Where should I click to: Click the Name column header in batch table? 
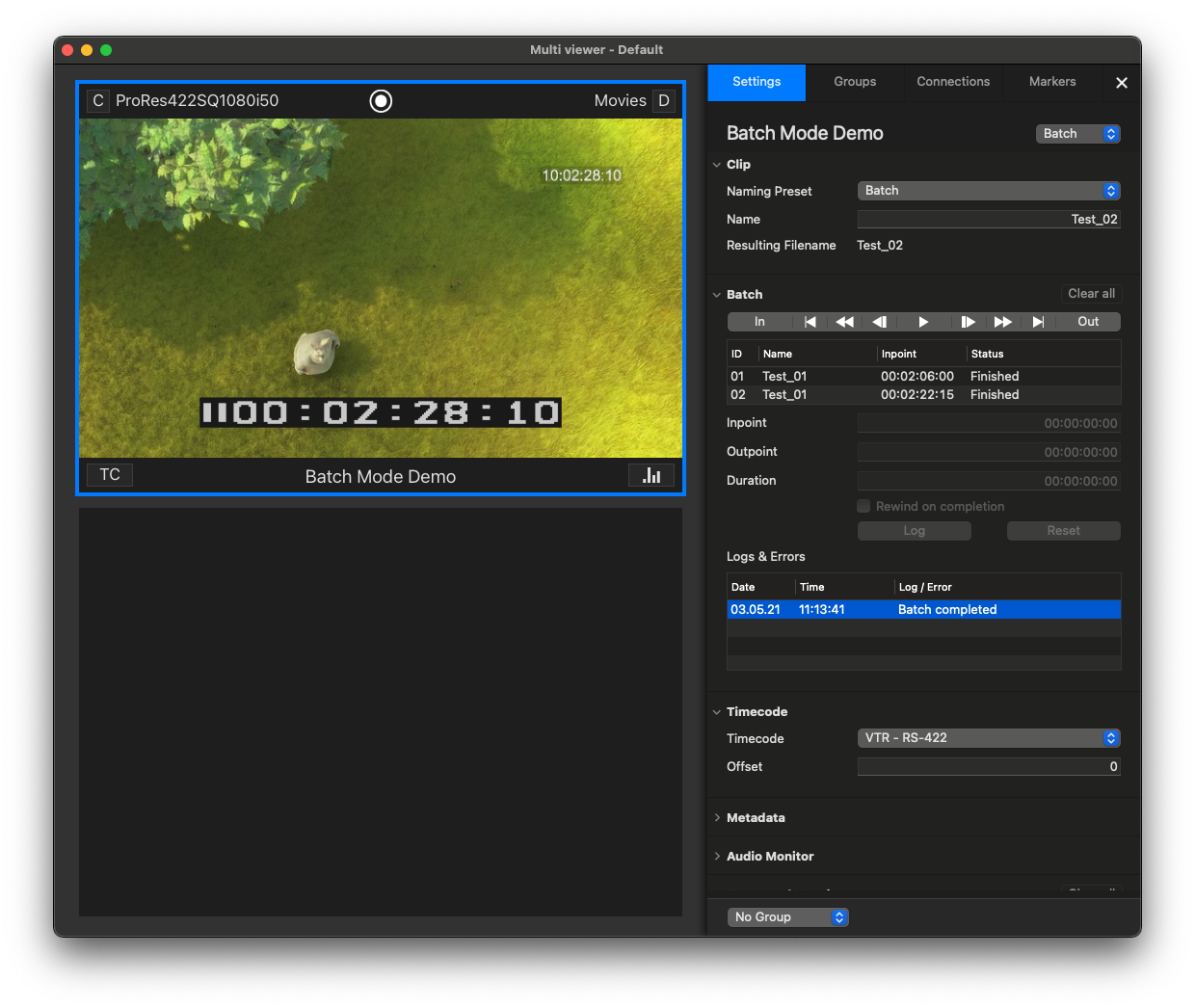point(817,354)
